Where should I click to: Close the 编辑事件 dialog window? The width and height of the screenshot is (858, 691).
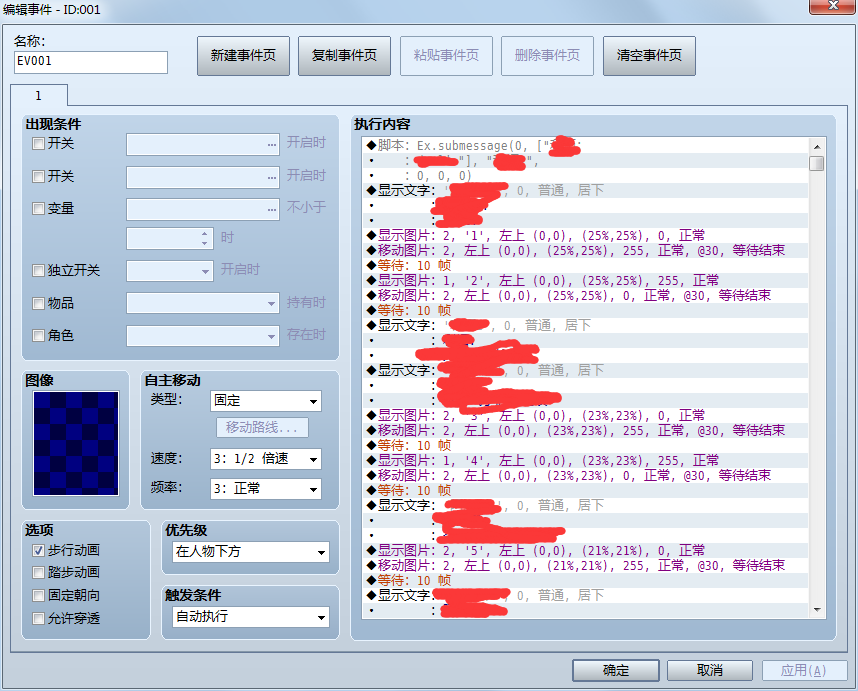pos(833,6)
